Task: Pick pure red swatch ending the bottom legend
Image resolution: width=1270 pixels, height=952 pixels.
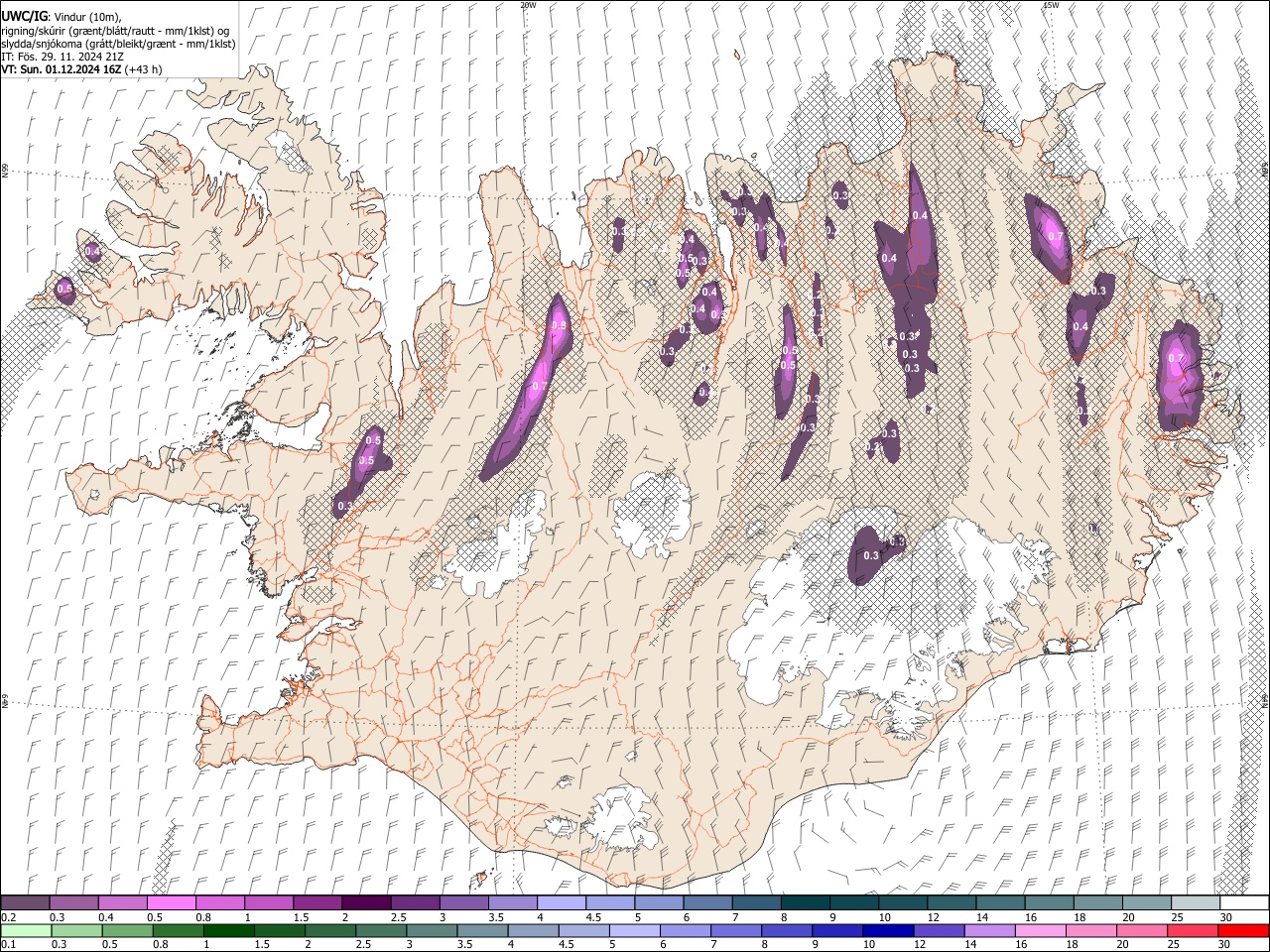Action: pyautogui.click(x=1243, y=930)
